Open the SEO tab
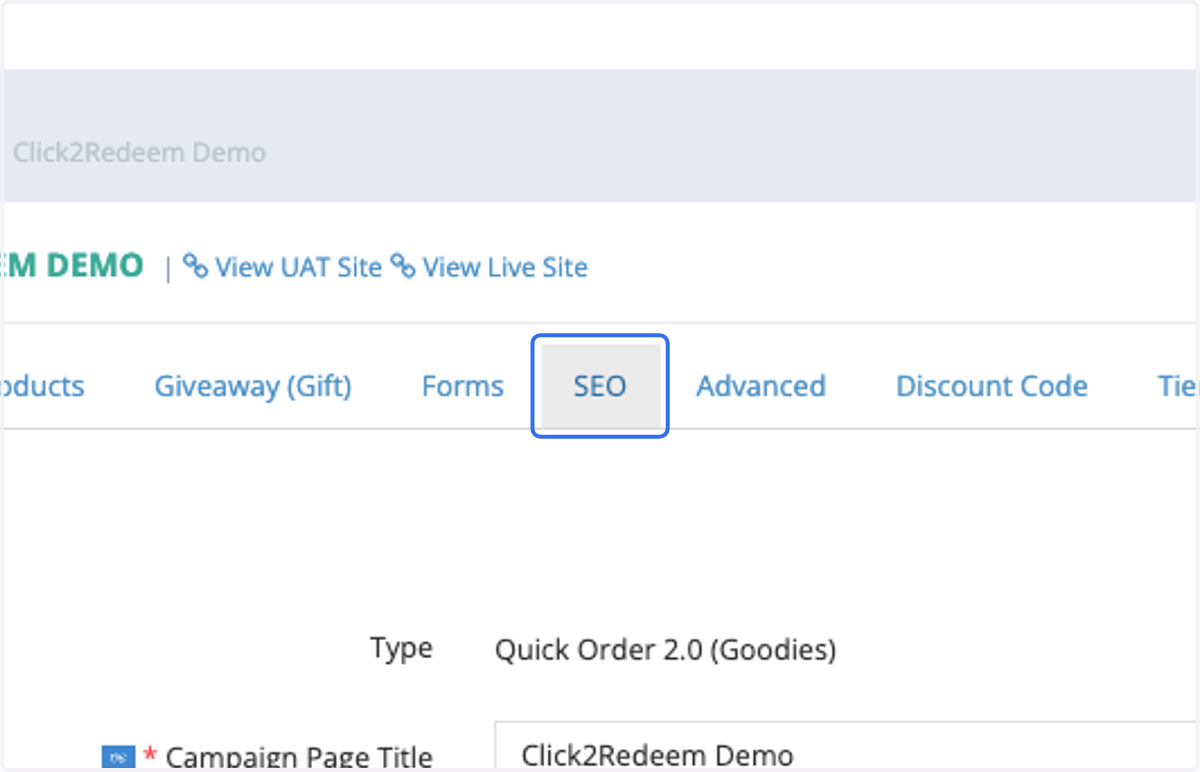 coord(600,386)
